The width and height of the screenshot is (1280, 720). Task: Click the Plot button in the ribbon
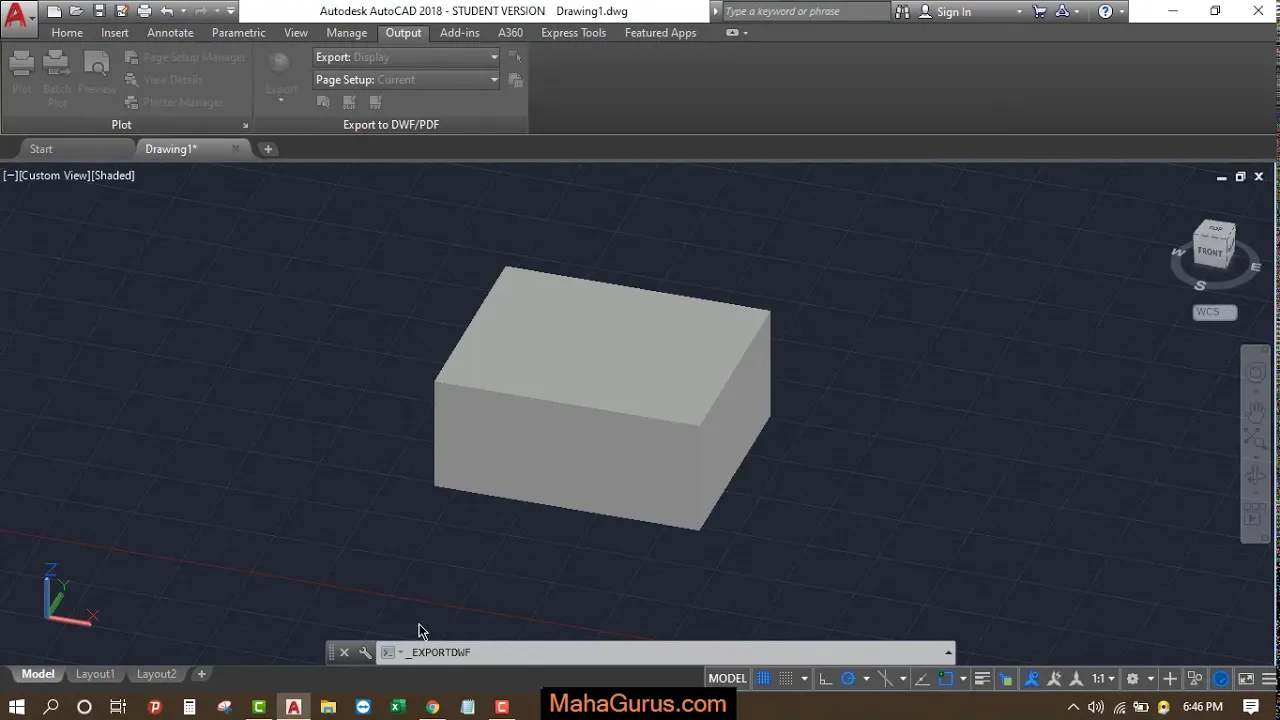click(22, 73)
